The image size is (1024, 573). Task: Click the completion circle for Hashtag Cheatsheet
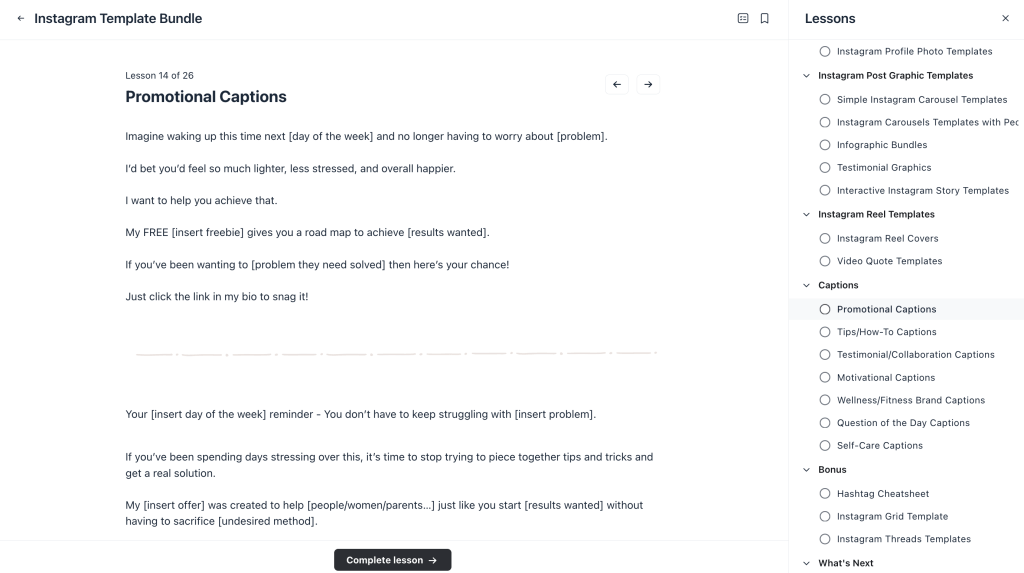pyautogui.click(x=825, y=493)
